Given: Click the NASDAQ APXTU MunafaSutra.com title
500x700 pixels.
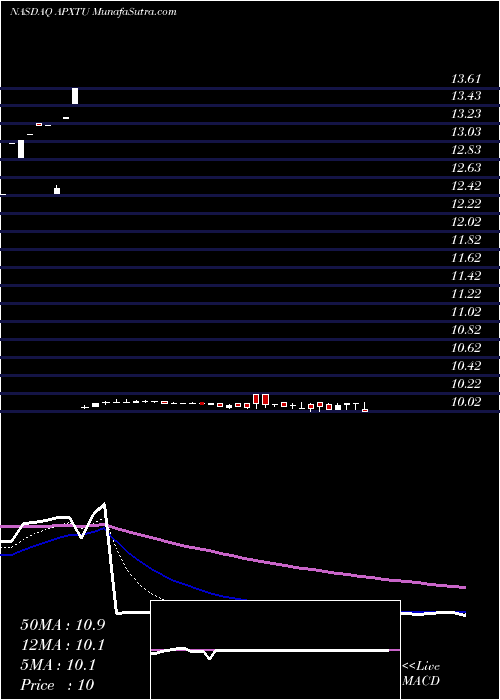Looking at the screenshot, I should click(93, 12).
